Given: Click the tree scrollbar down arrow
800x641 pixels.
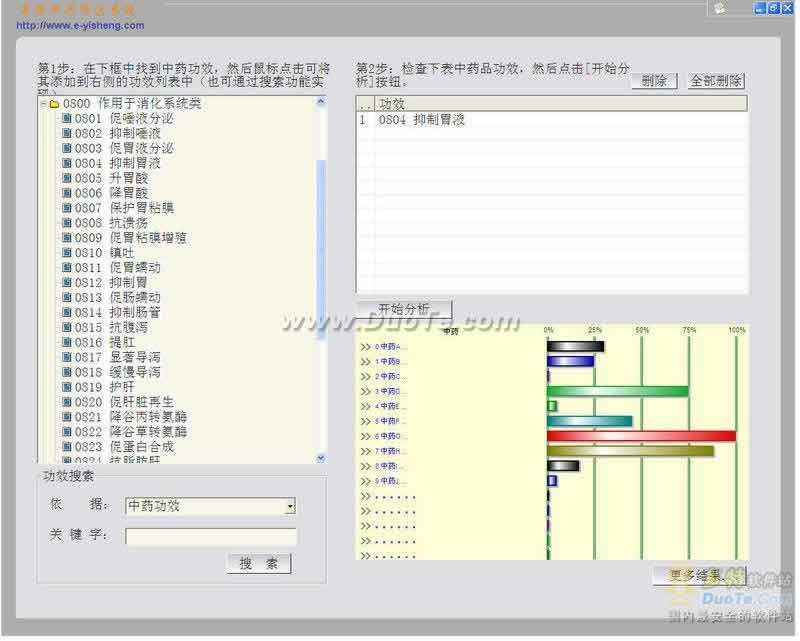Looking at the screenshot, I should tap(321, 458).
